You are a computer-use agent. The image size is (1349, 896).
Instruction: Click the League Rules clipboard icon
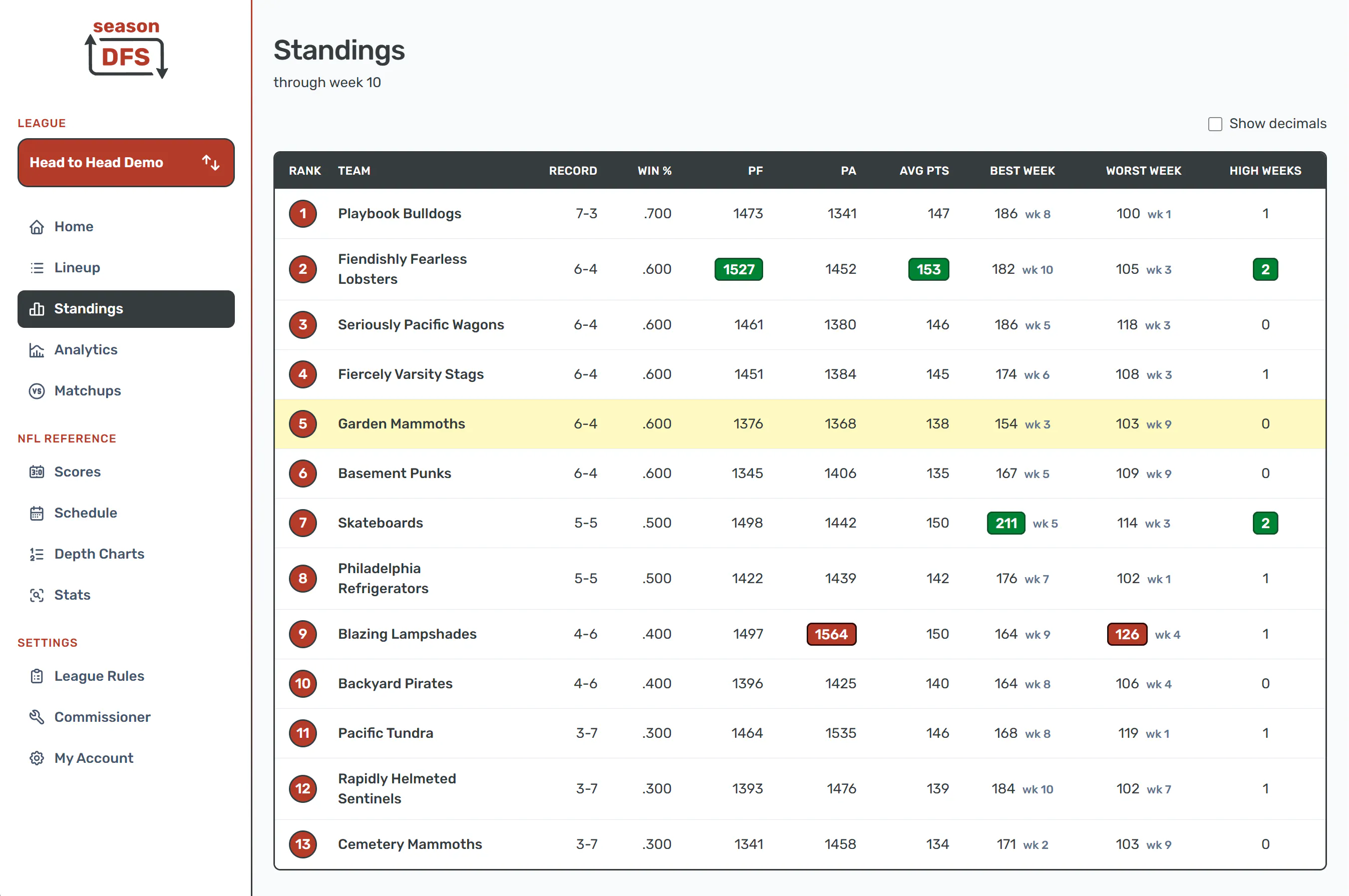37,677
